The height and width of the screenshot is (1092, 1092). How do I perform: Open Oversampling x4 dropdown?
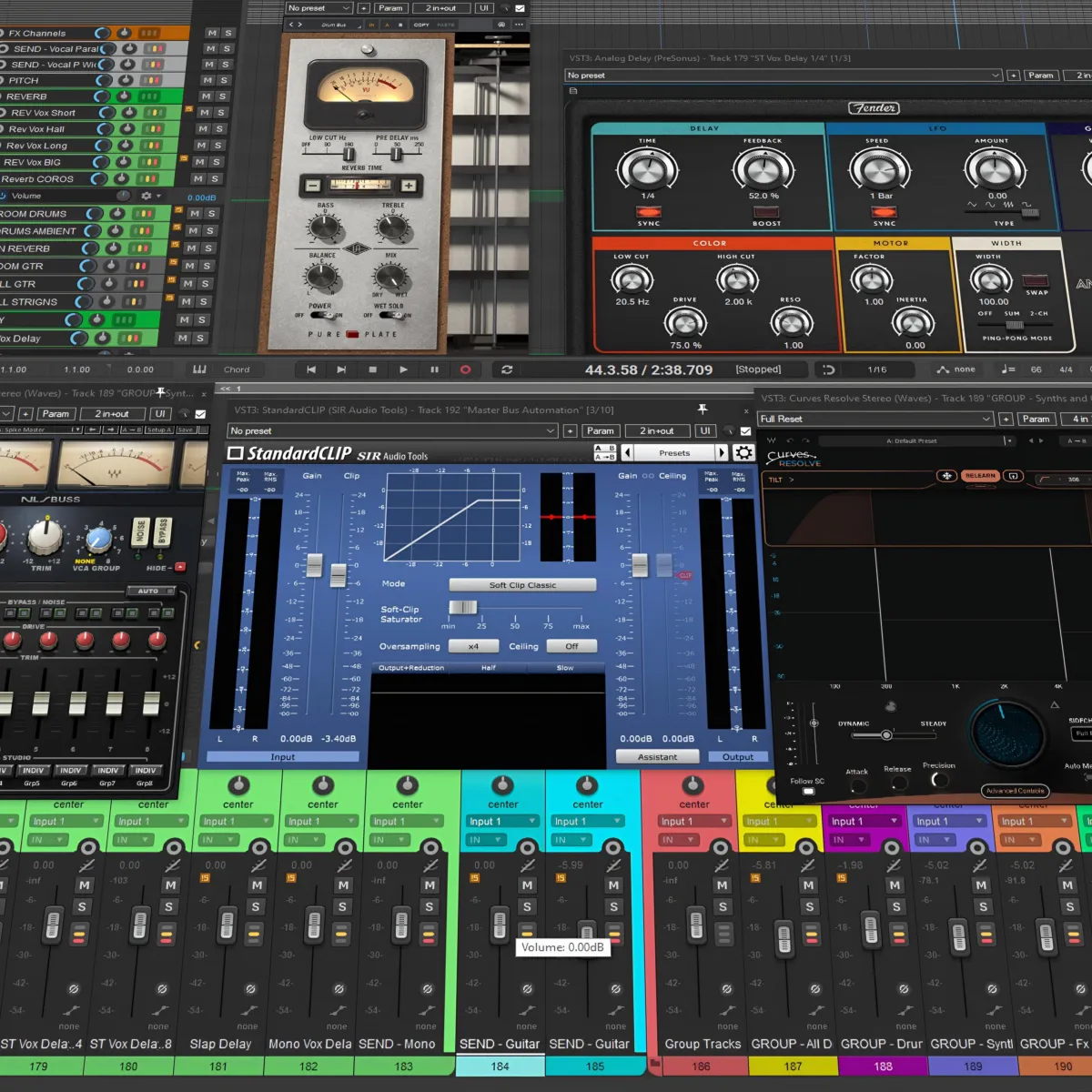[x=473, y=646]
